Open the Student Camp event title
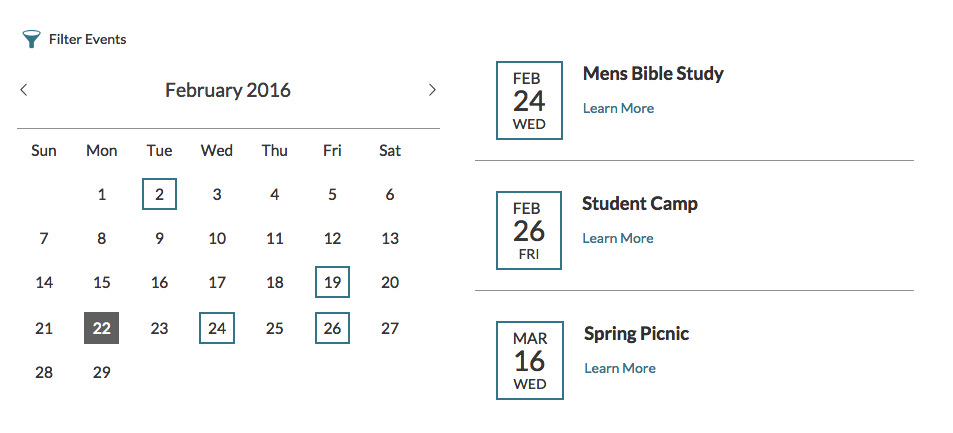The height and width of the screenshot is (433, 953). coord(639,204)
